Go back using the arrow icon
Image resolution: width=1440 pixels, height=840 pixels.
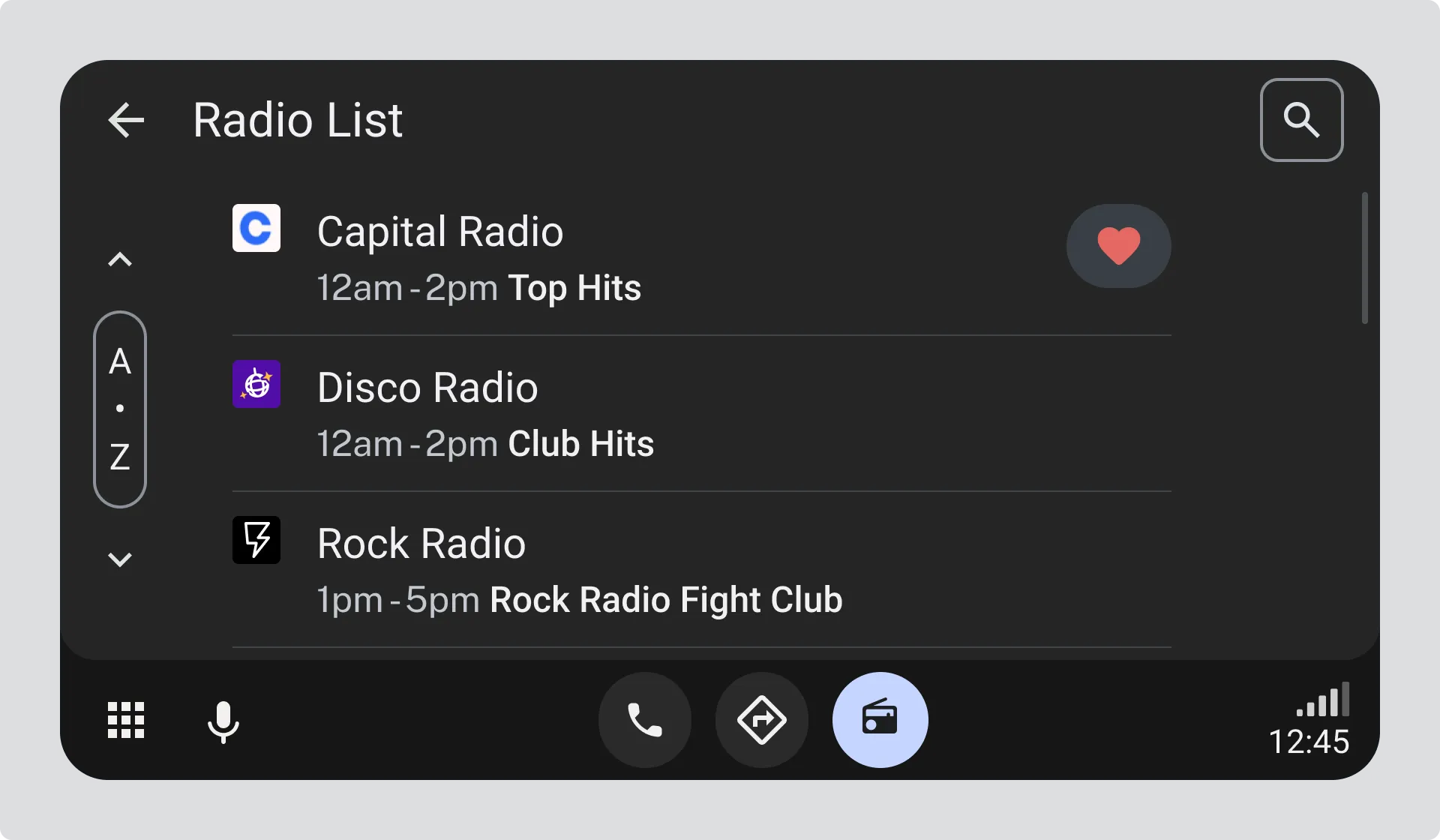pyautogui.click(x=126, y=120)
